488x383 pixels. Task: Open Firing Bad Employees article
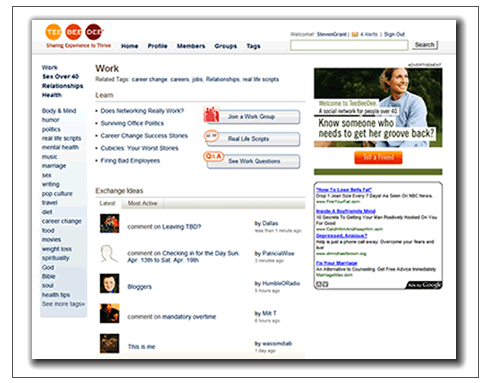(x=130, y=161)
